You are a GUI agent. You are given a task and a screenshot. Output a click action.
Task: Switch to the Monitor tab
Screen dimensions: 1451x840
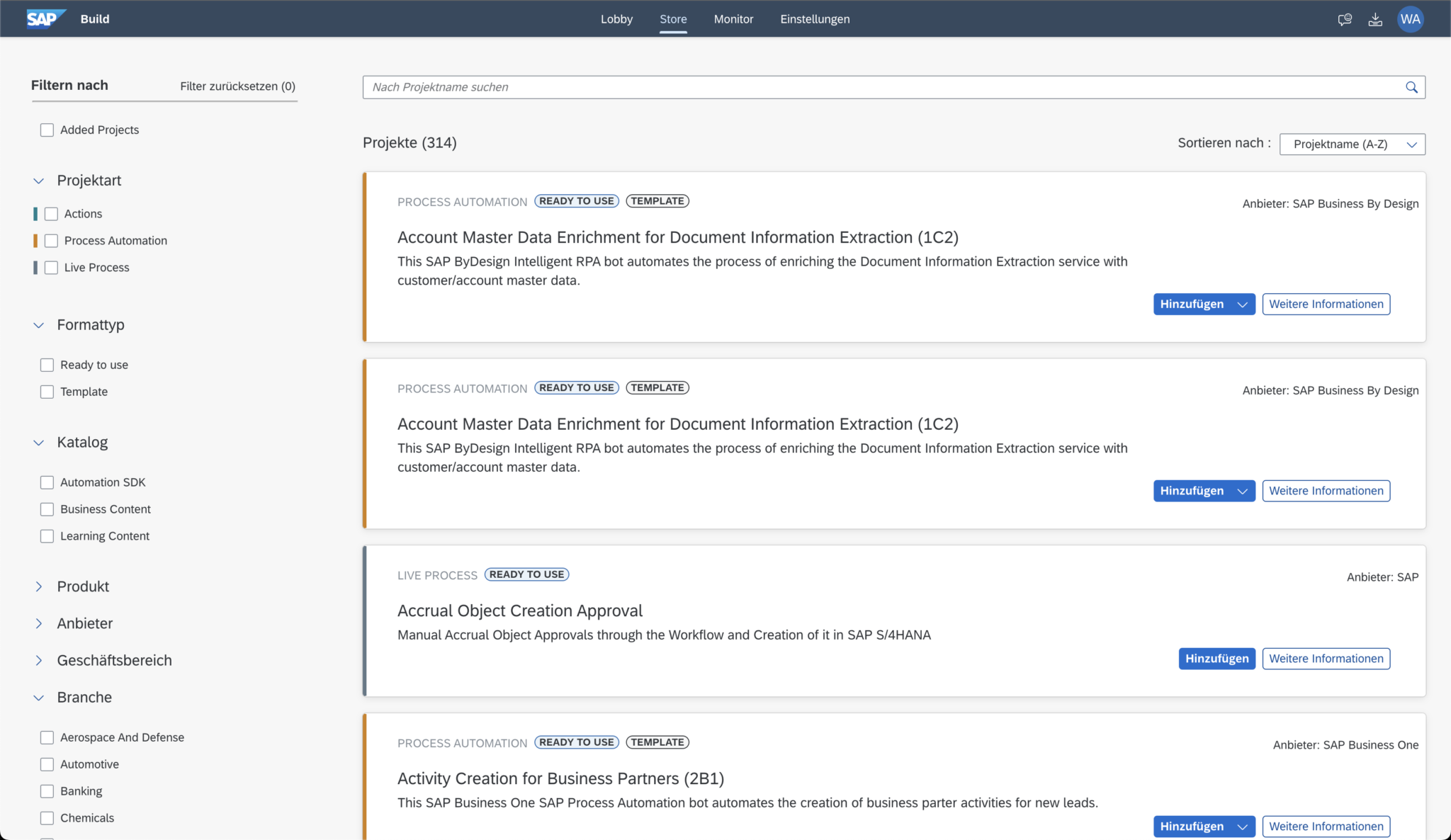point(733,19)
